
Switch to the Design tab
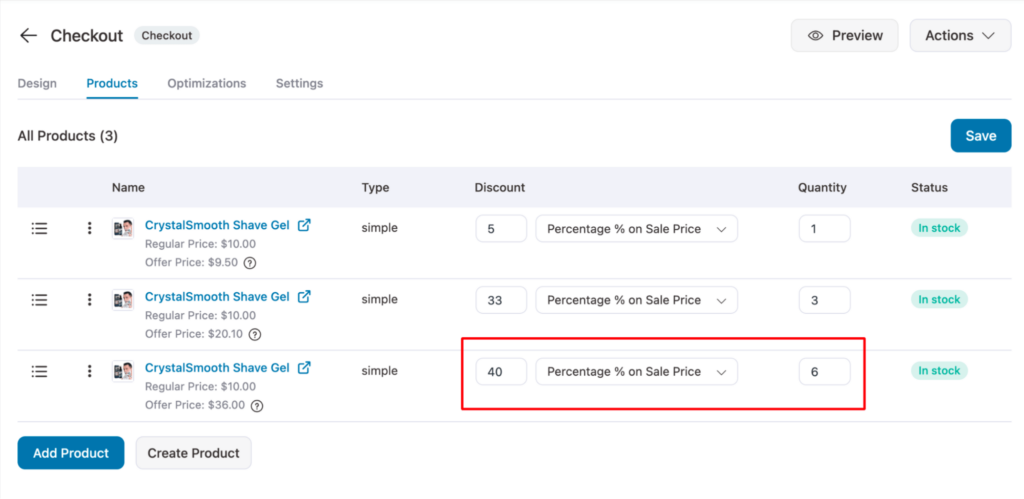pos(37,83)
